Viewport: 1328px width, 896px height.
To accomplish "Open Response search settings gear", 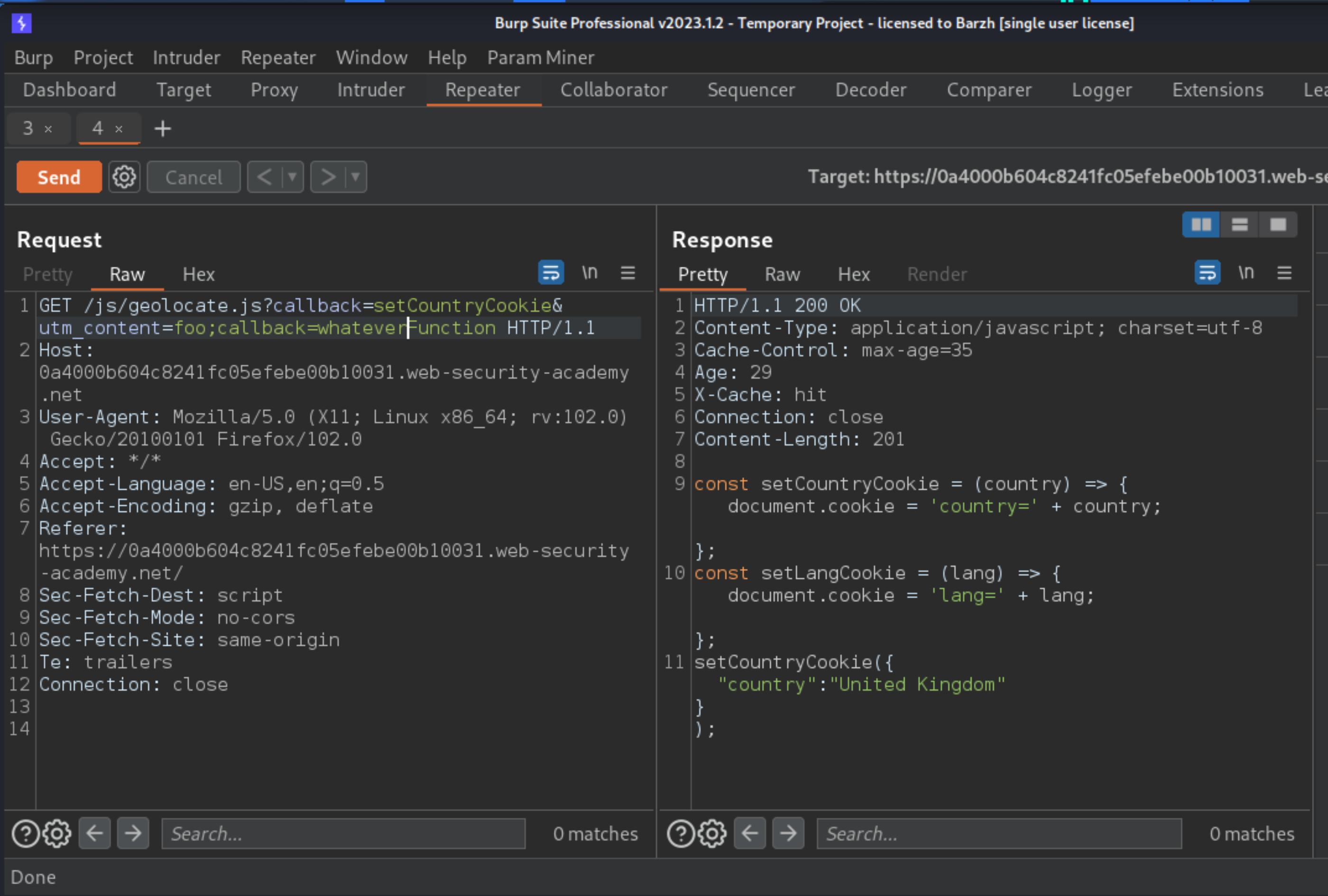I will pos(712,833).
